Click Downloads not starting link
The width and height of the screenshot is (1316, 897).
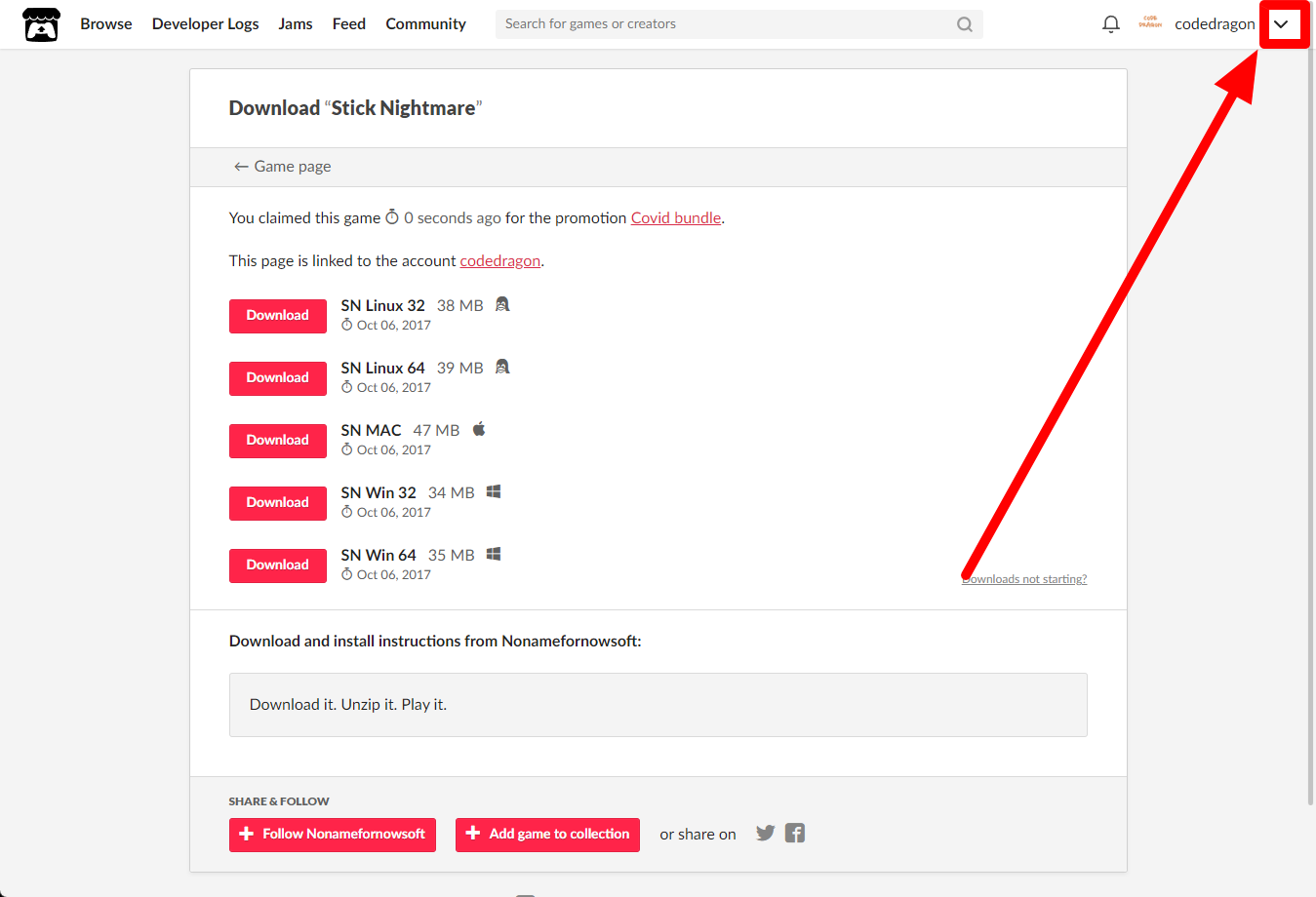pos(1024,579)
